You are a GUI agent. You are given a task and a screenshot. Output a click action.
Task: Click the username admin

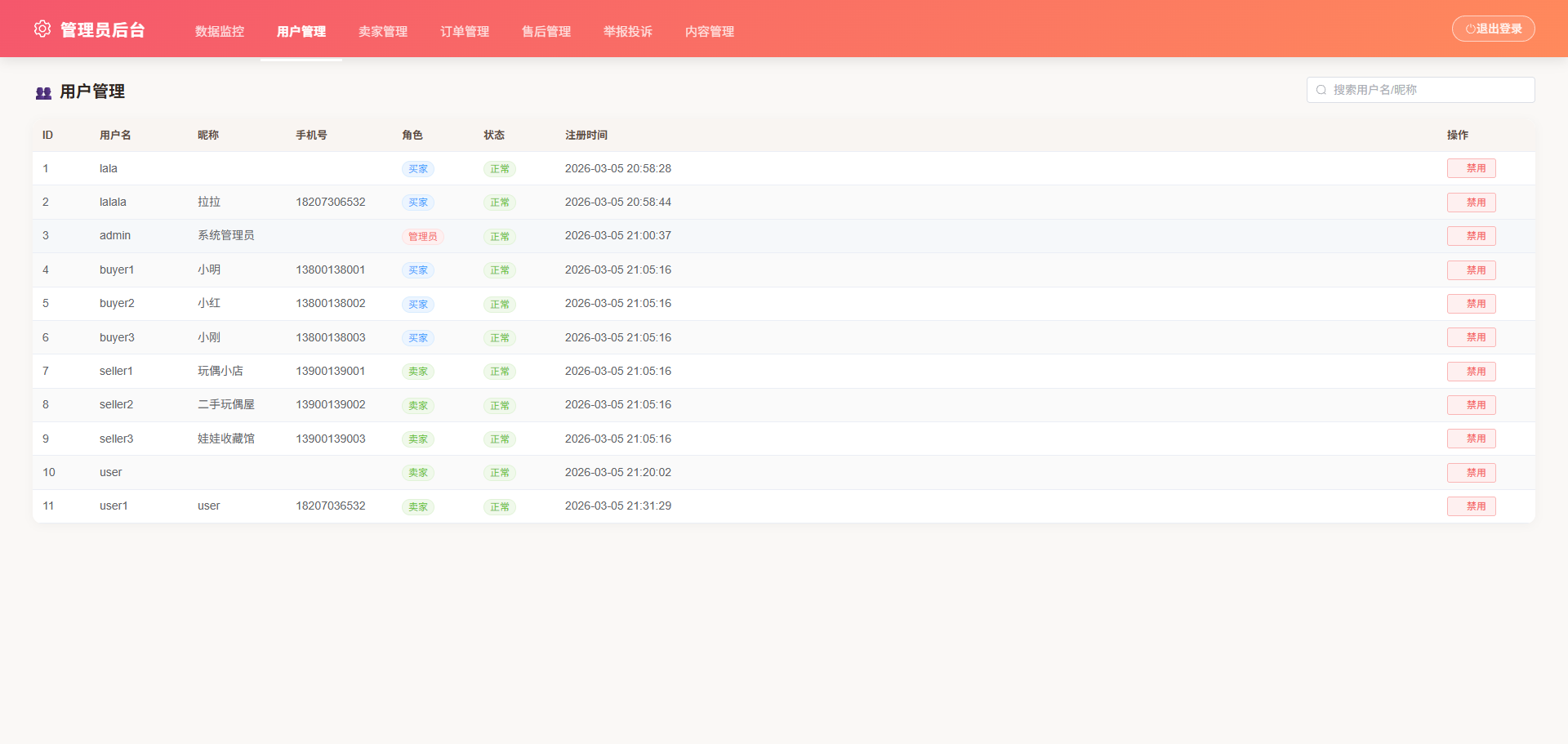(x=115, y=235)
